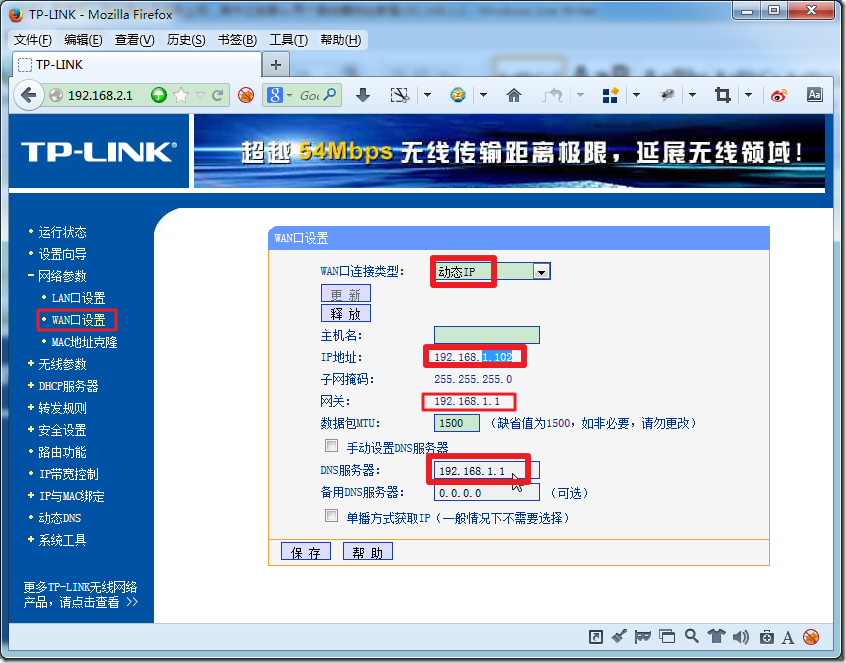Open 运行状态 in the sidebar
This screenshot has width=846, height=663.
click(x=62, y=233)
